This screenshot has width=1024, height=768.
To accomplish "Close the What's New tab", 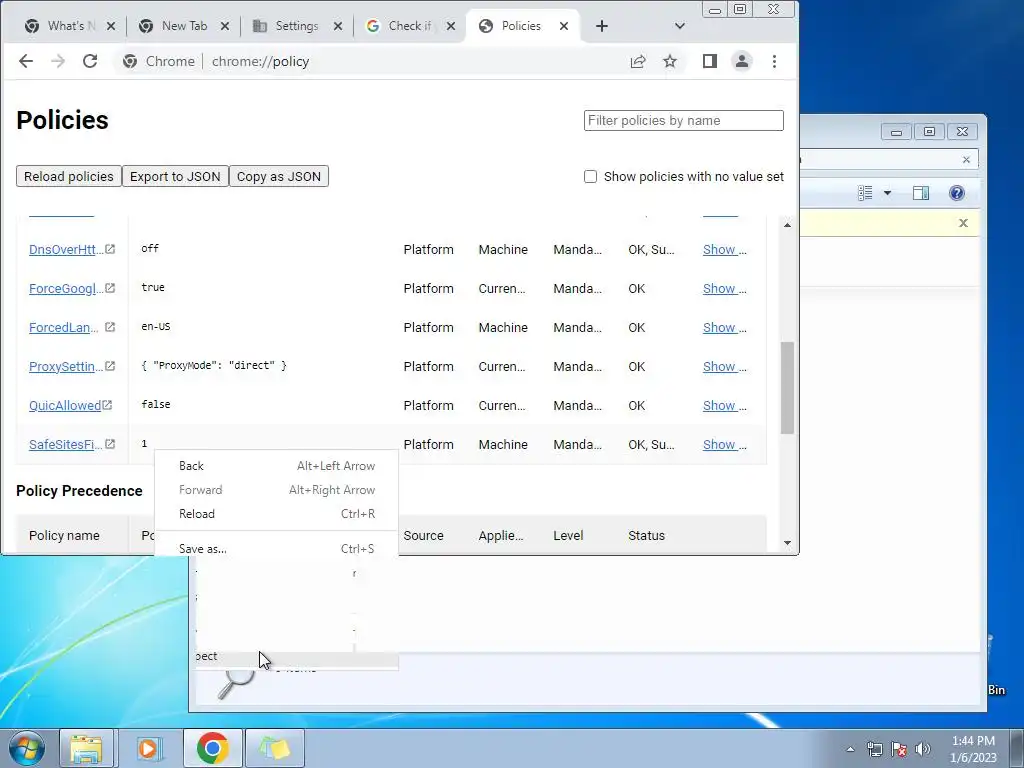I will coord(111,26).
